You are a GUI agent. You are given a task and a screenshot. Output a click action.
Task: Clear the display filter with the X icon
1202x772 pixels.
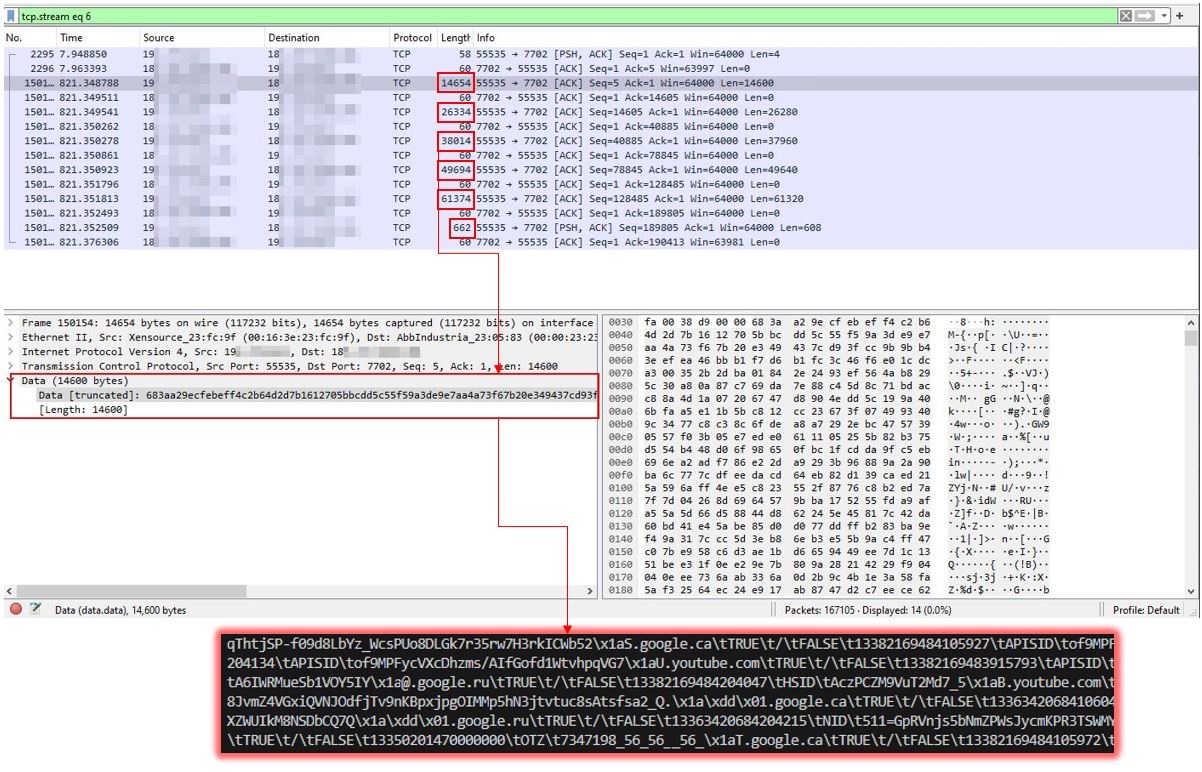point(1126,16)
